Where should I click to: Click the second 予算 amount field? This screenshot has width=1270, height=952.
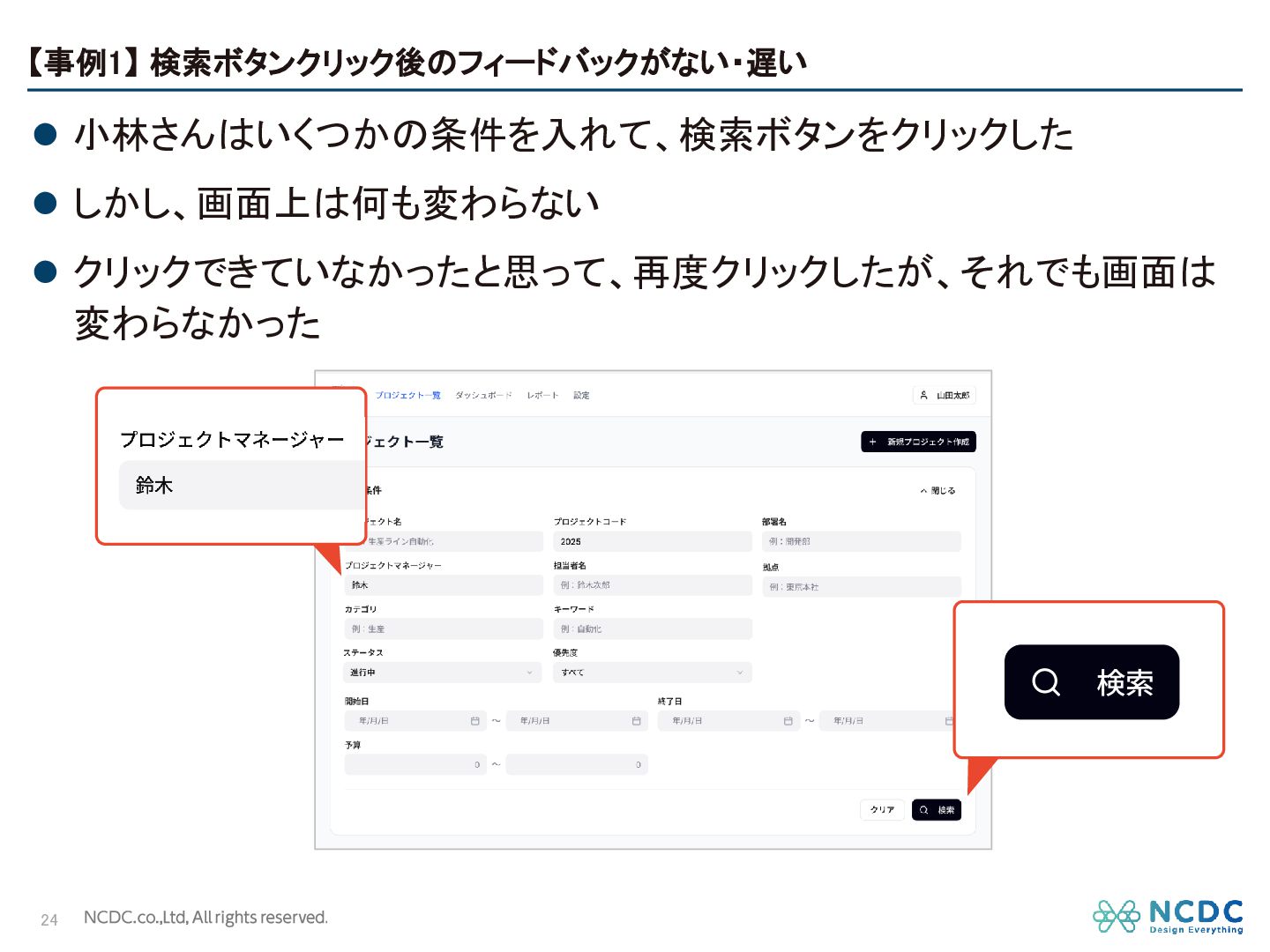click(577, 764)
